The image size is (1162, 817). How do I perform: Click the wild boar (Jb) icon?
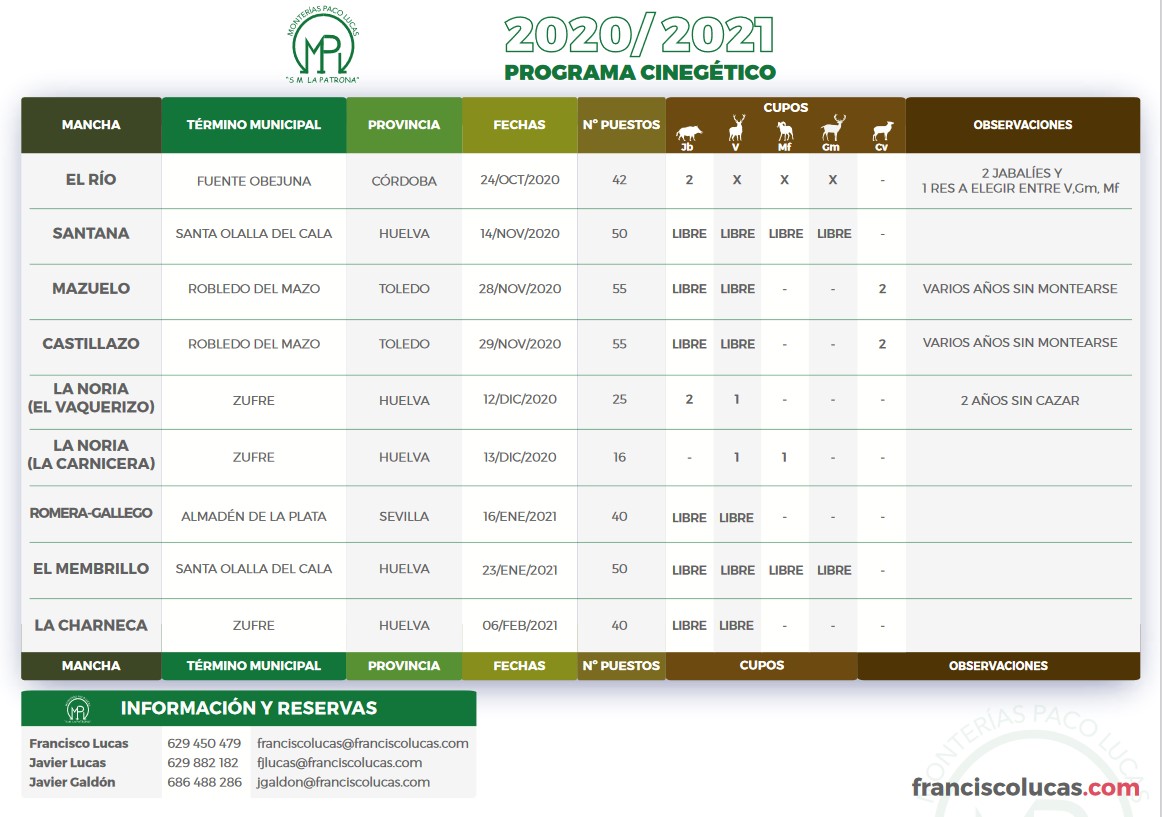(689, 131)
